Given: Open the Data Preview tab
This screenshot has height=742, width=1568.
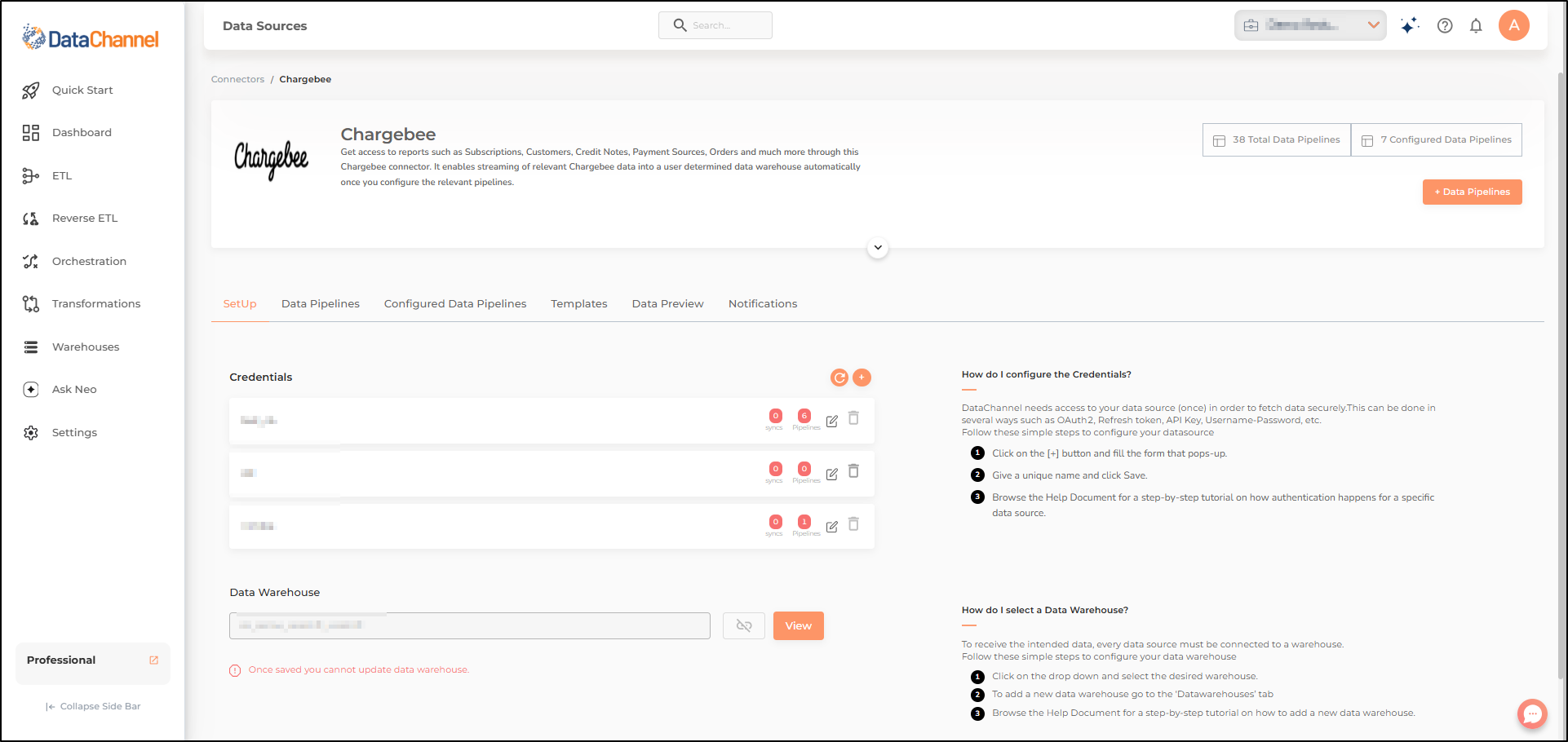Looking at the screenshot, I should click(x=668, y=304).
